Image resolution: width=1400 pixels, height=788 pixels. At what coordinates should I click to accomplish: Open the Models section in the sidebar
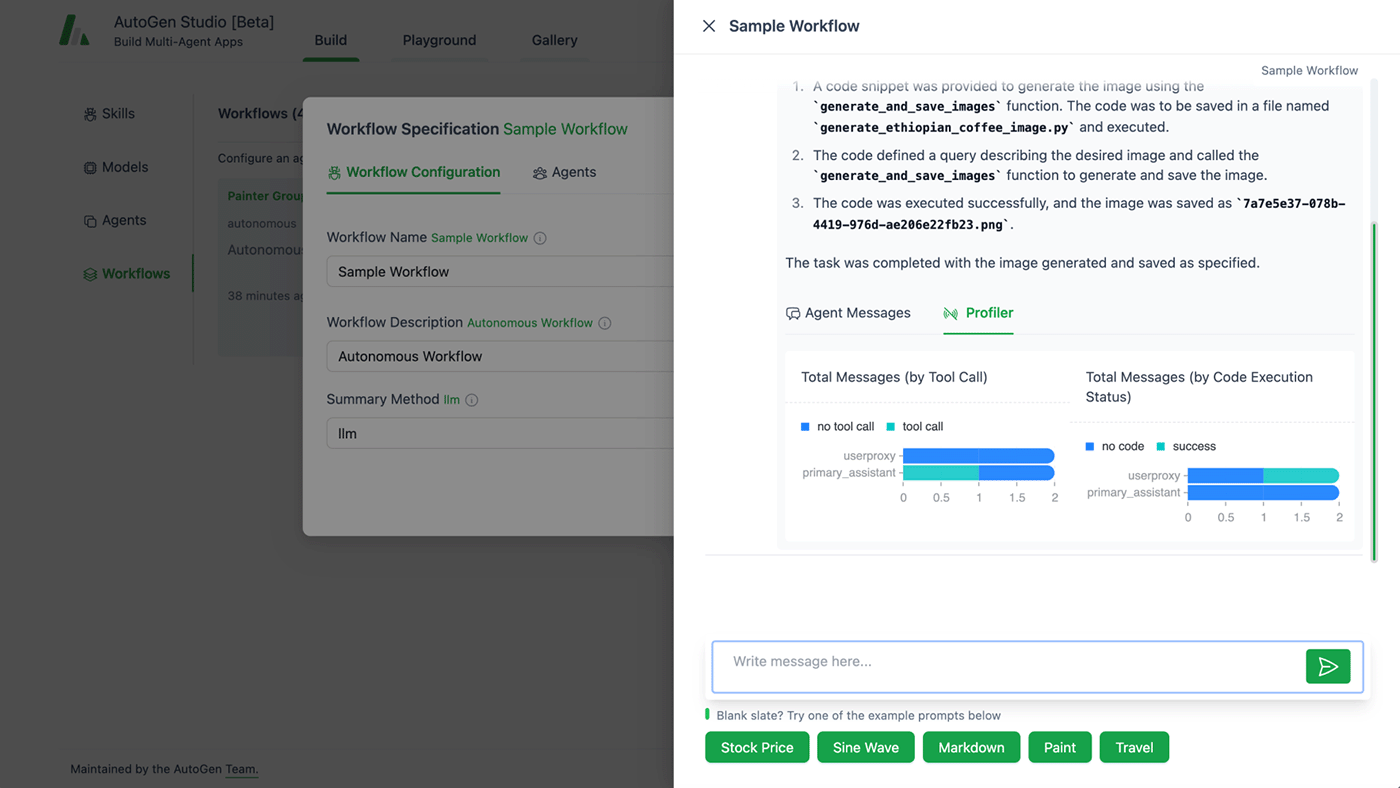tap(116, 167)
